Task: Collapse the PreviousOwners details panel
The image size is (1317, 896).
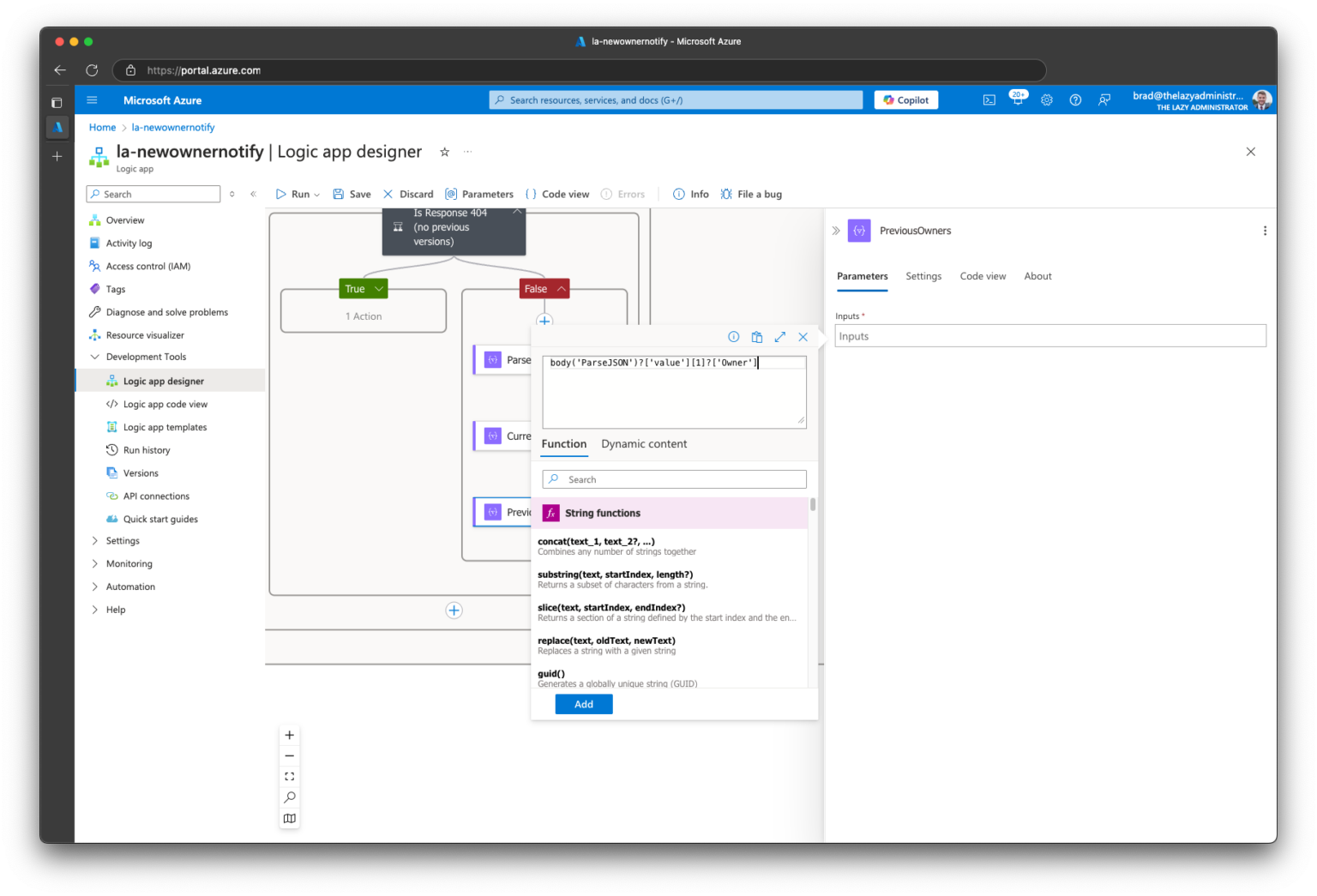Action: (836, 231)
